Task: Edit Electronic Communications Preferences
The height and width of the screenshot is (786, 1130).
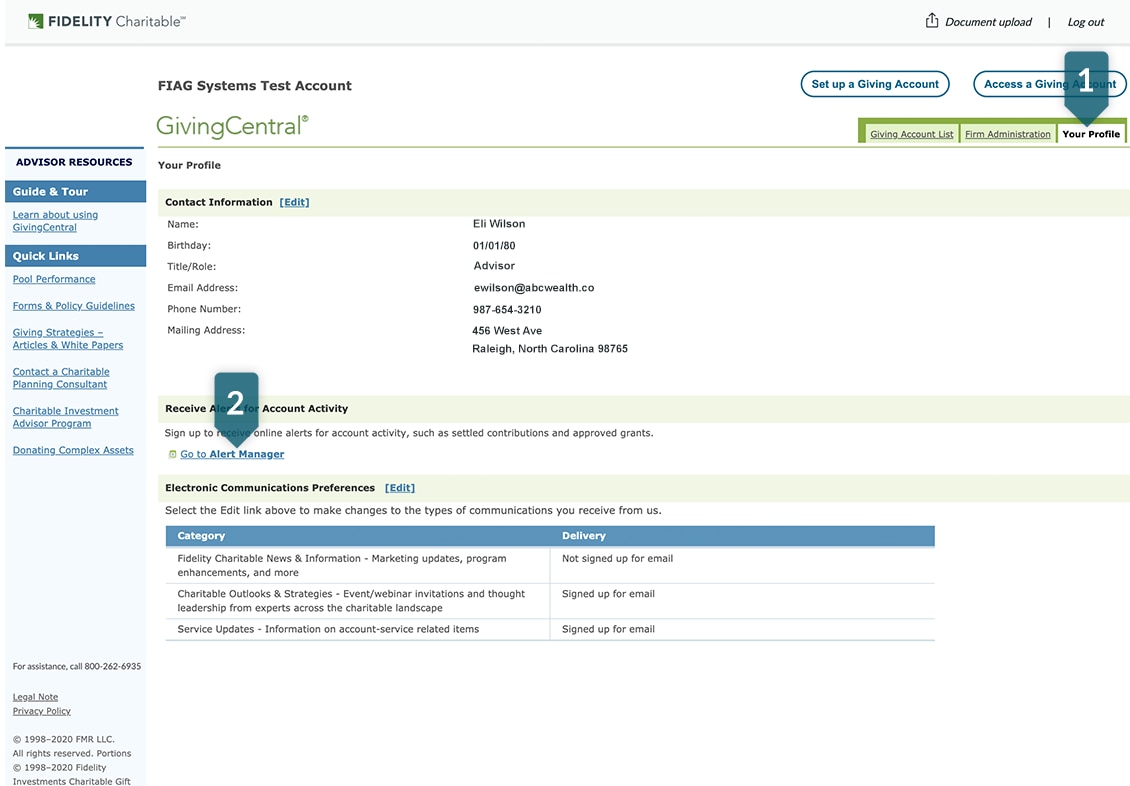Action: 400,488
